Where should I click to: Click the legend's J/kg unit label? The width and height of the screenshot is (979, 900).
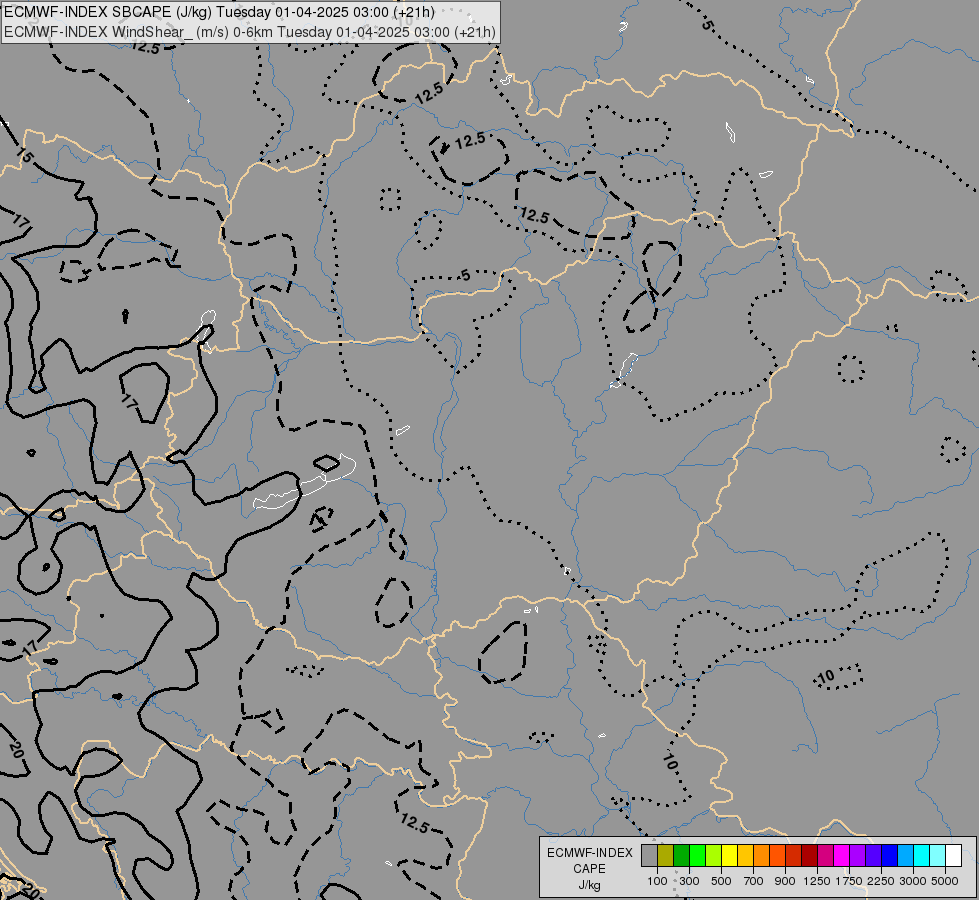[589, 885]
